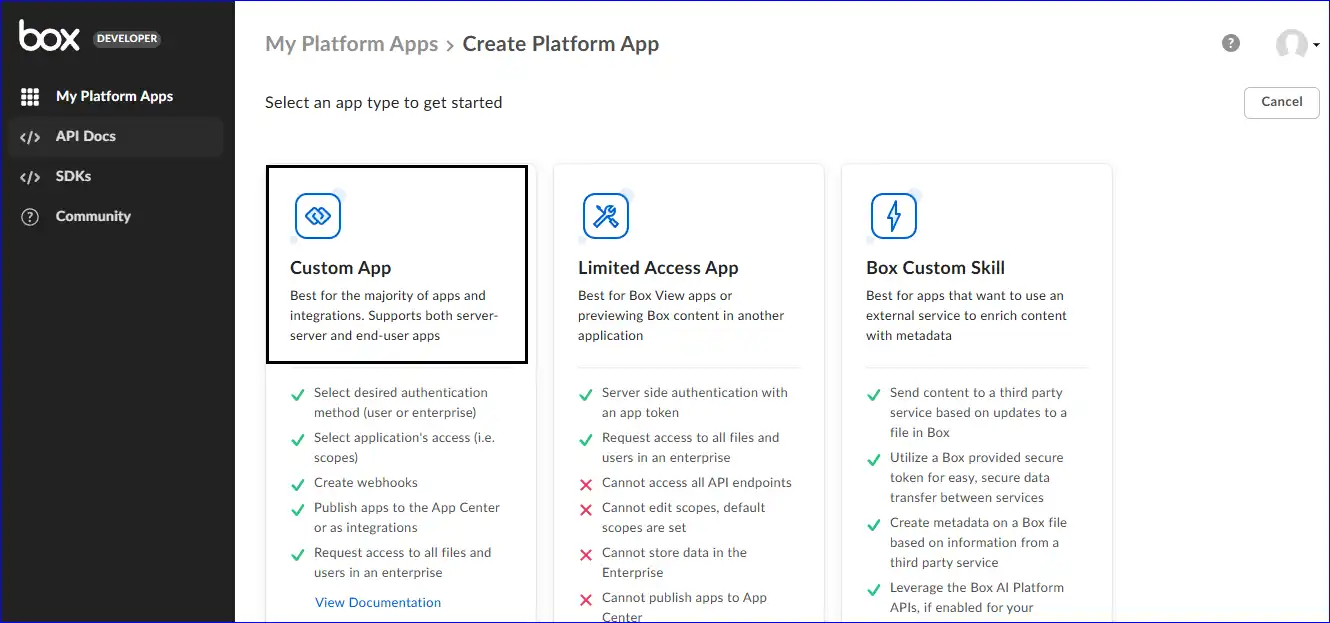Click the My Platform Apps grid icon

pyautogui.click(x=30, y=97)
